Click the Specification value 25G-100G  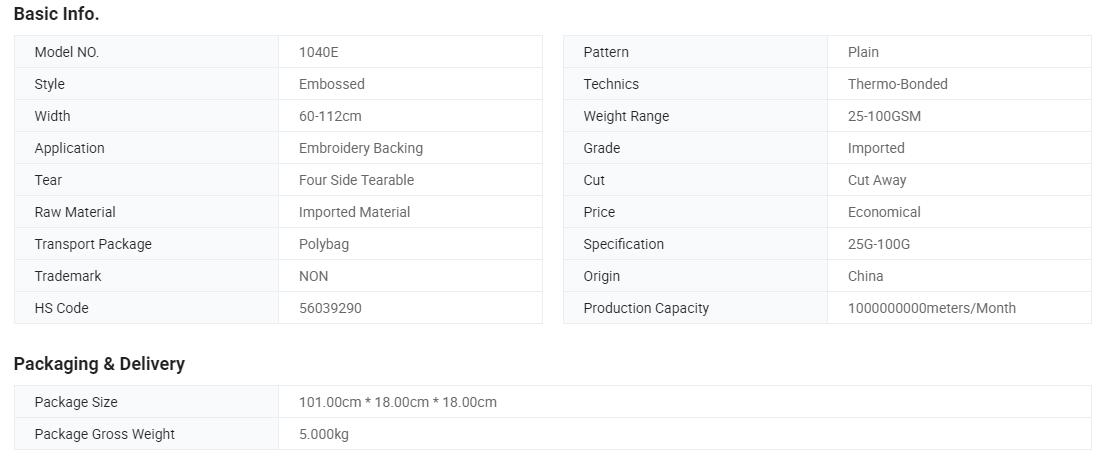pos(879,244)
